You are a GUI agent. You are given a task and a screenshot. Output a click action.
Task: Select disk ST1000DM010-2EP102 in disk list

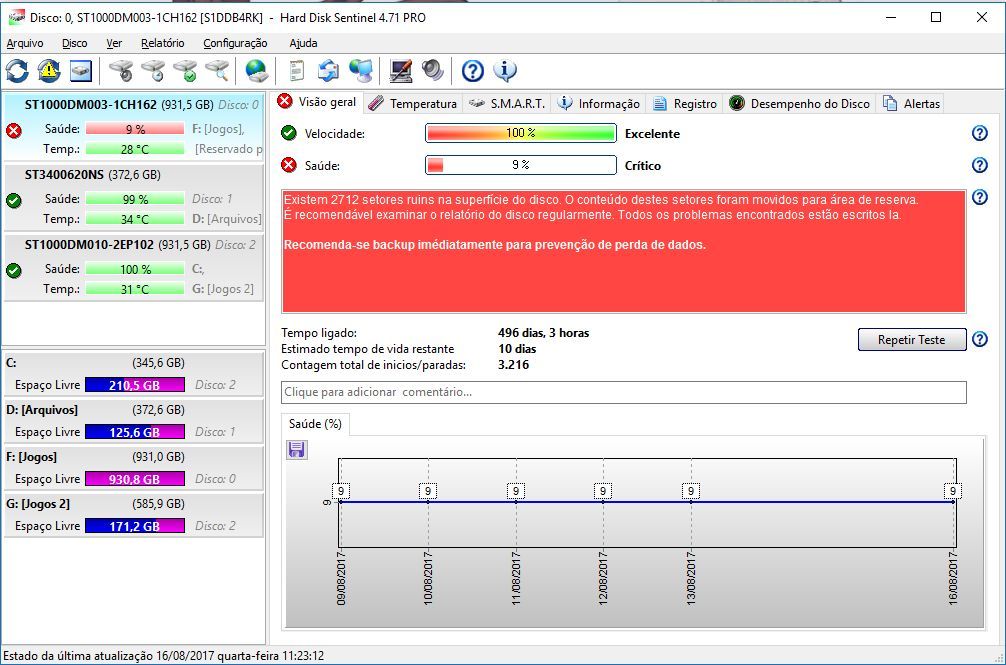134,267
